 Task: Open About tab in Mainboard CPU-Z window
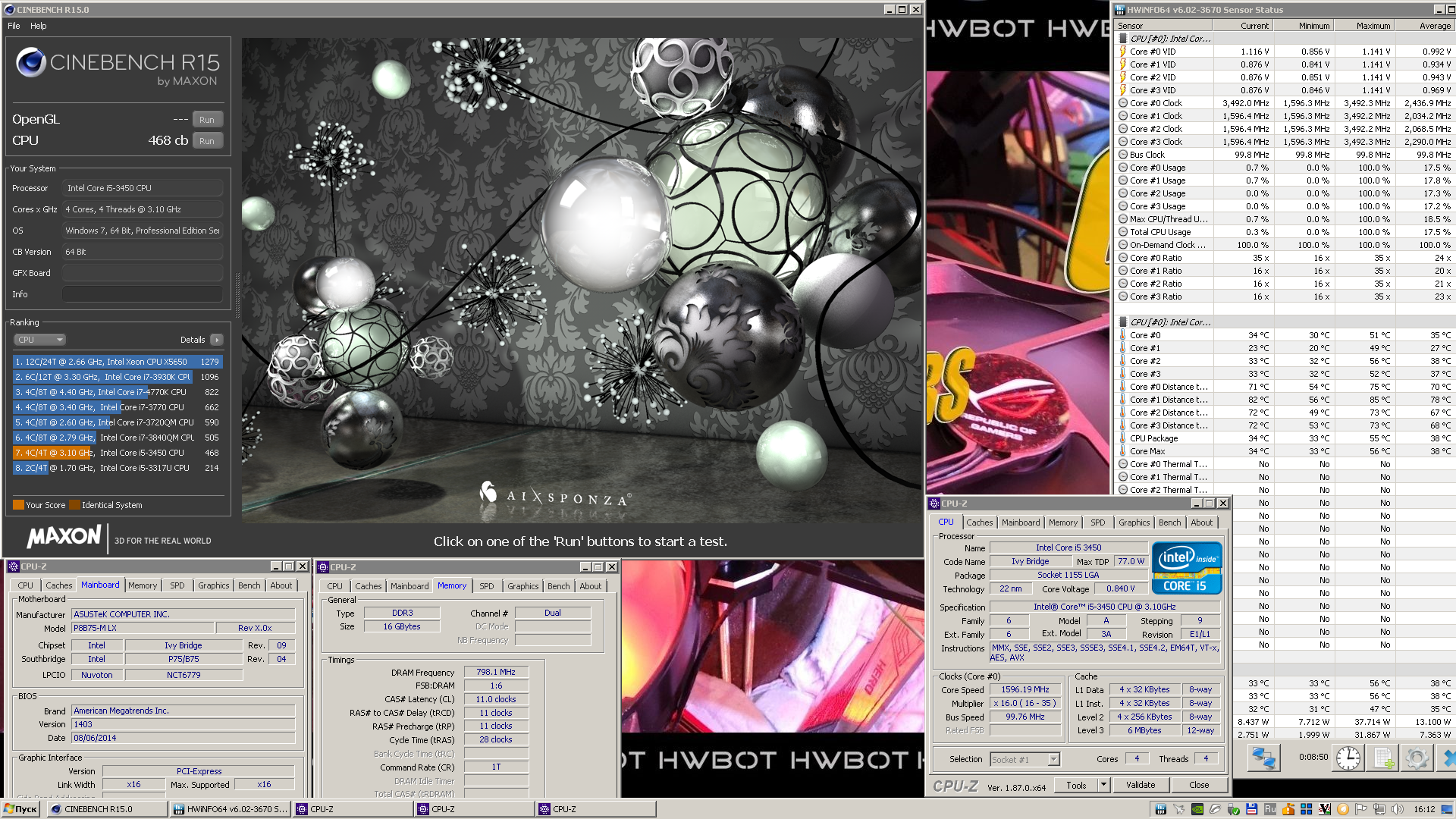pyautogui.click(x=281, y=585)
